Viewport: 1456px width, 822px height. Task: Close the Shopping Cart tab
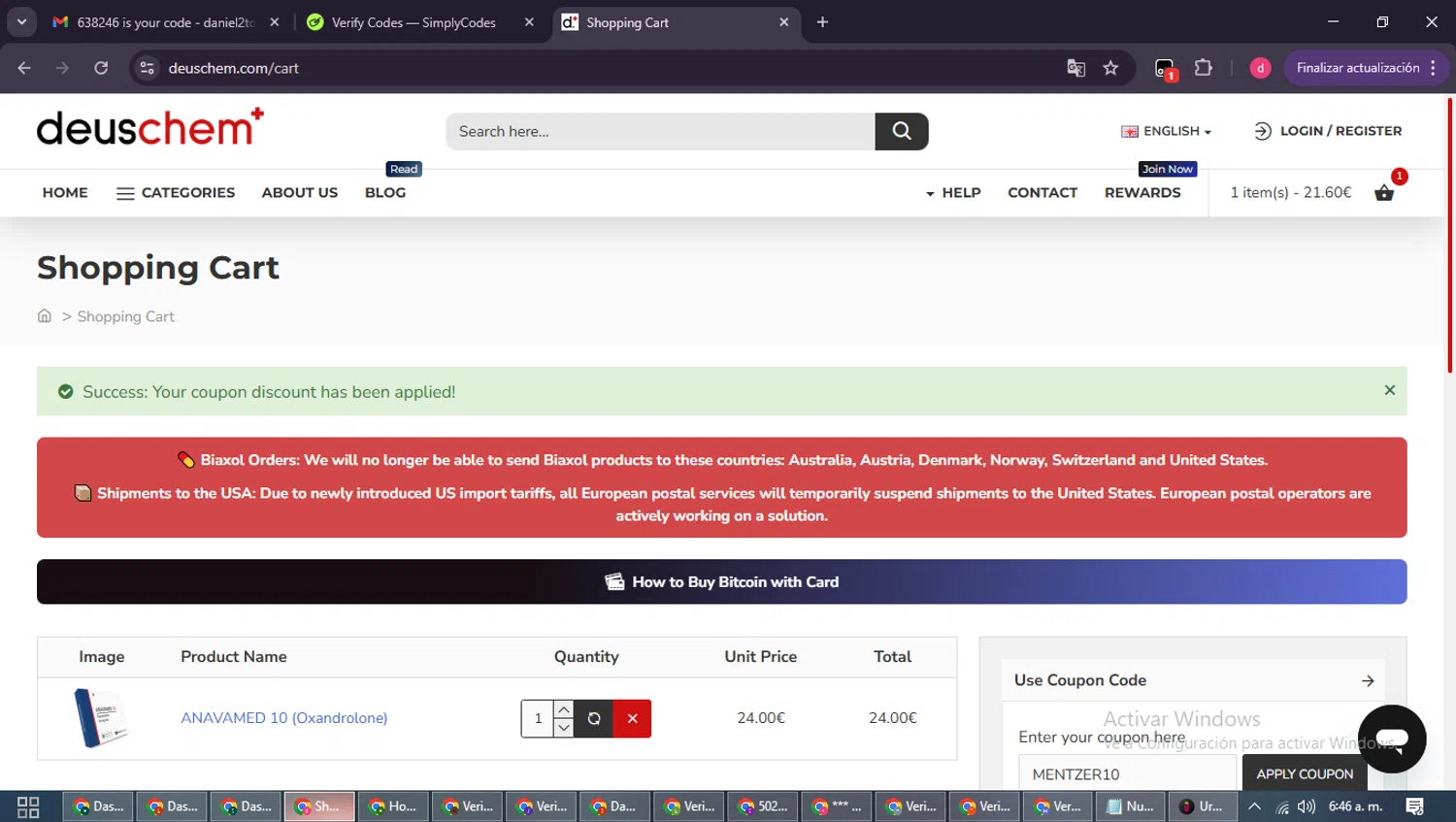[783, 22]
